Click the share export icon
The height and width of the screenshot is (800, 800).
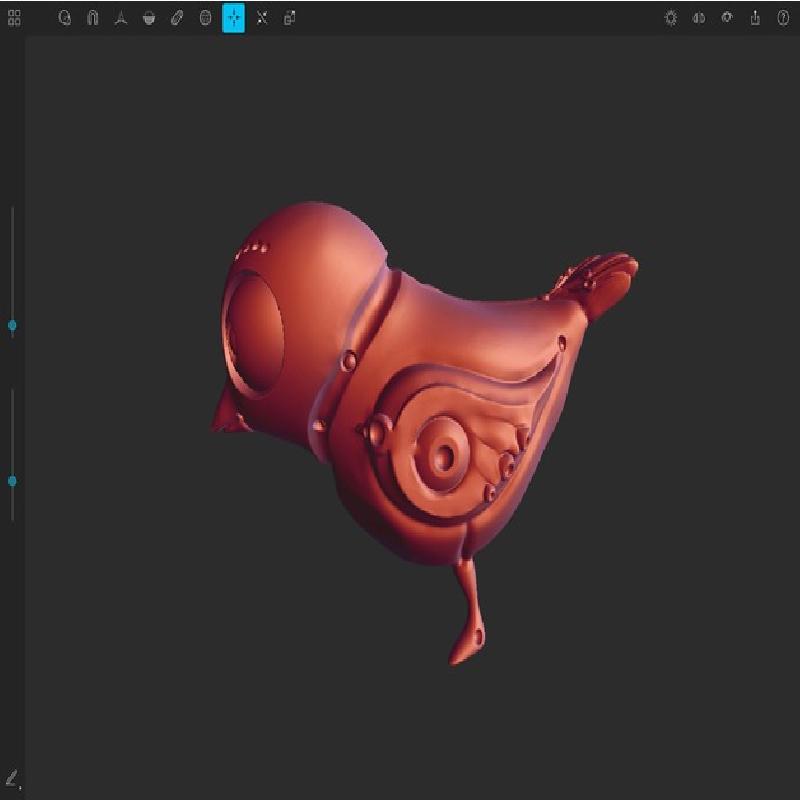(755, 18)
